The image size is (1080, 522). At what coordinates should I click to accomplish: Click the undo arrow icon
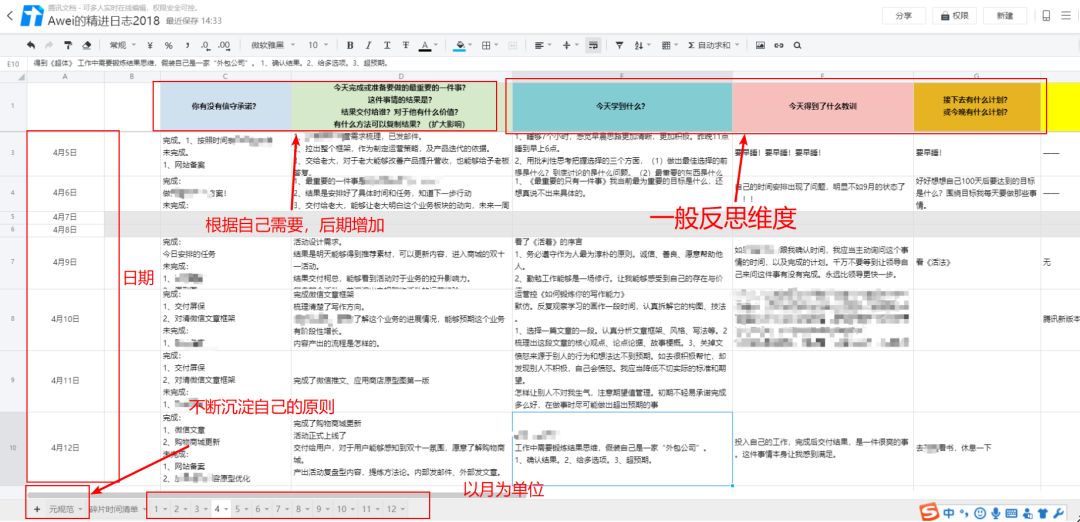point(31,45)
